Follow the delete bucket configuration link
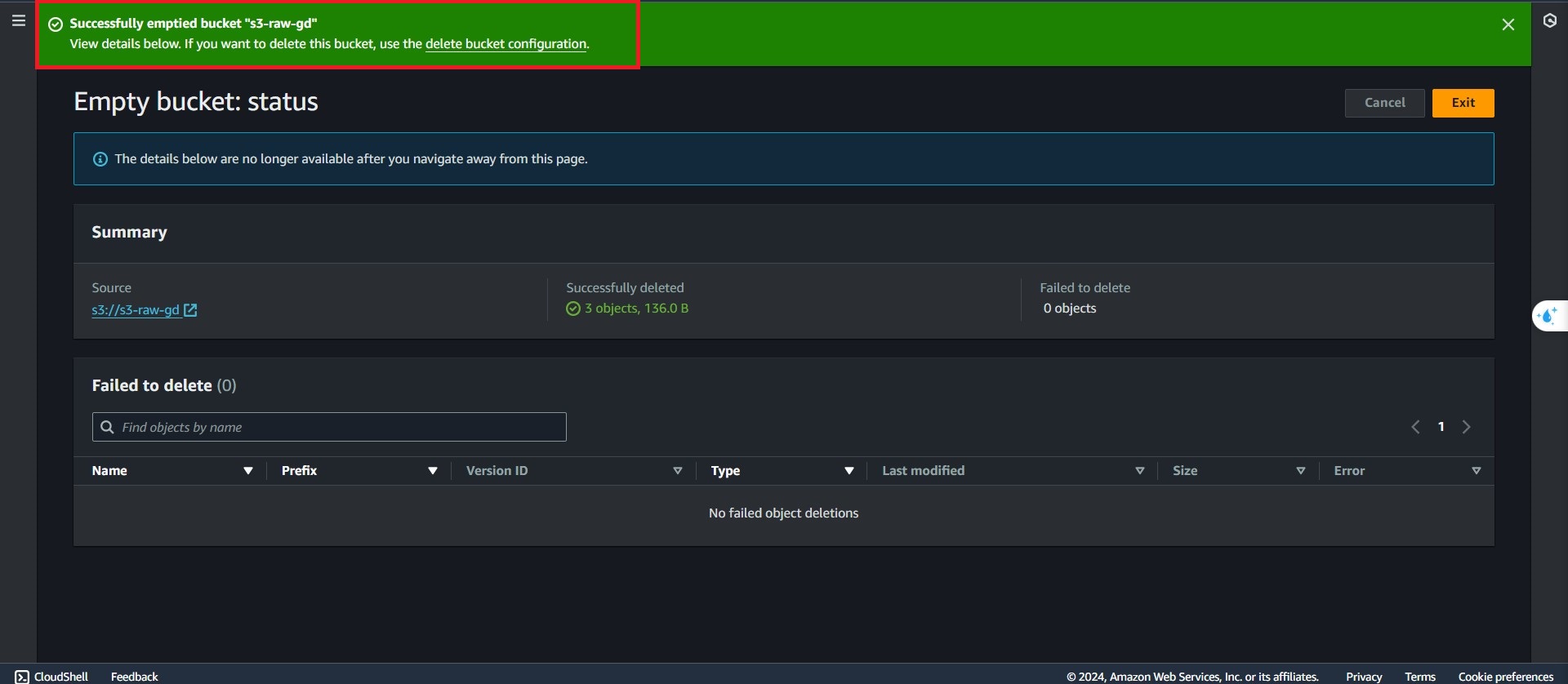Image resolution: width=1568 pixels, height=684 pixels. [x=506, y=44]
